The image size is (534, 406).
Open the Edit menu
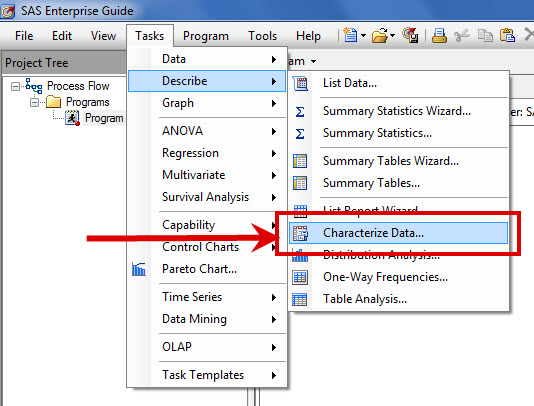(62, 36)
